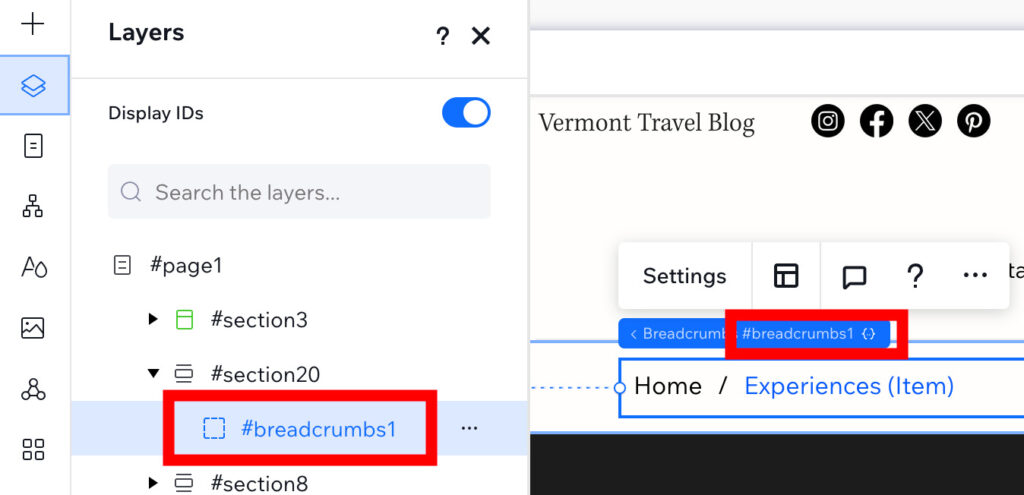The width and height of the screenshot is (1024, 495).
Task: Open comments icon in floating toolbar
Action: [x=854, y=276]
